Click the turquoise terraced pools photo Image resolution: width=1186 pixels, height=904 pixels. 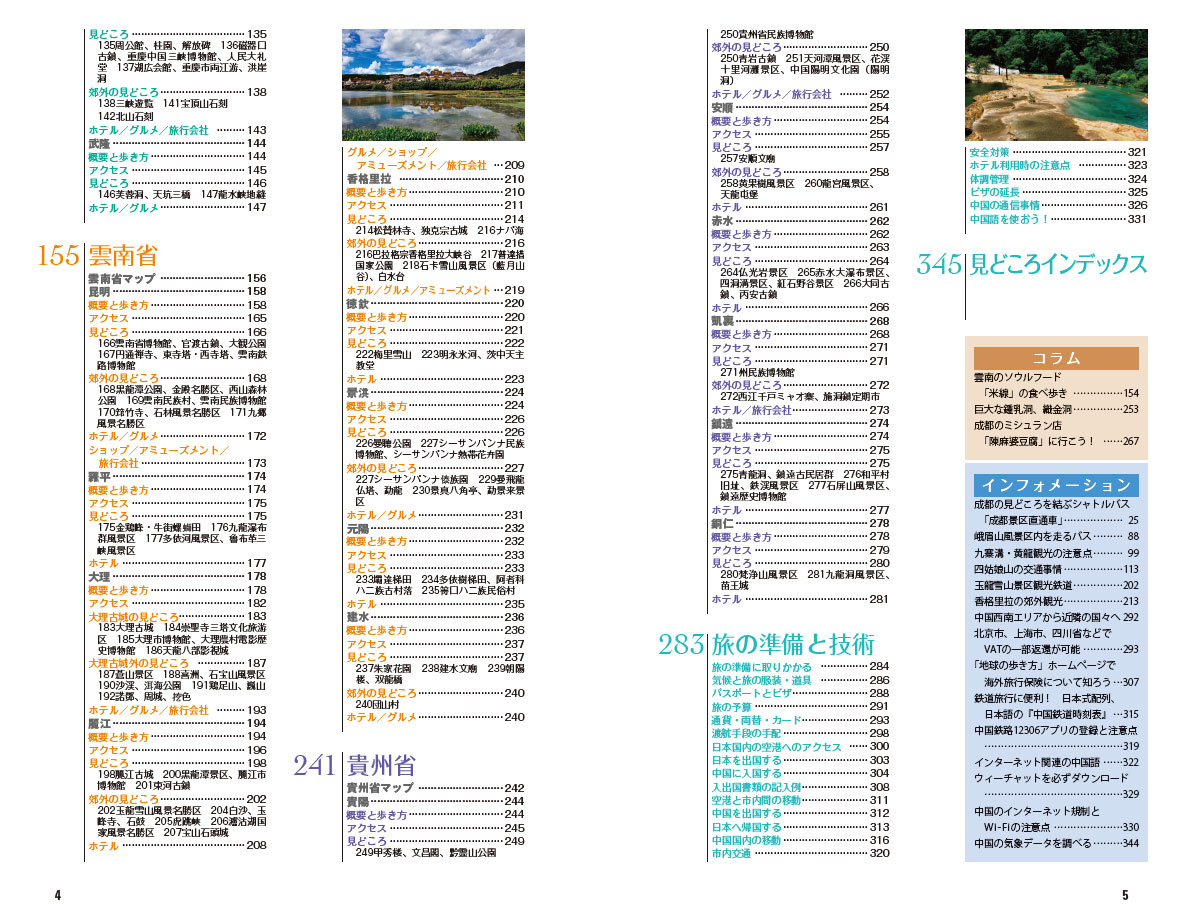[1055, 85]
